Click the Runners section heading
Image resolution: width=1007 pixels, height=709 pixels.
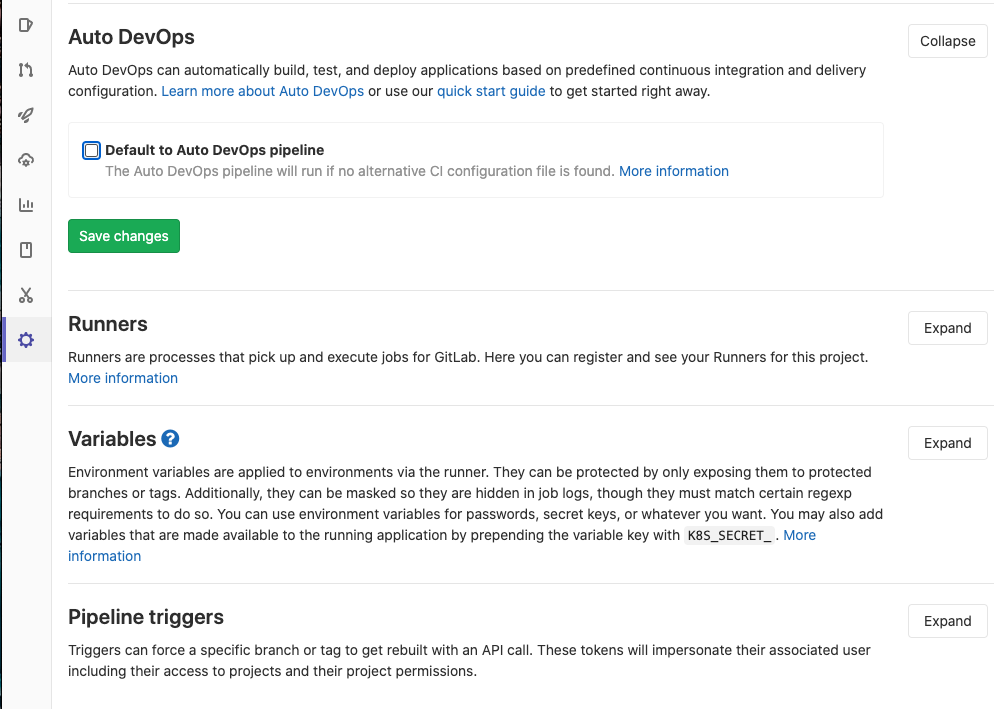click(108, 324)
